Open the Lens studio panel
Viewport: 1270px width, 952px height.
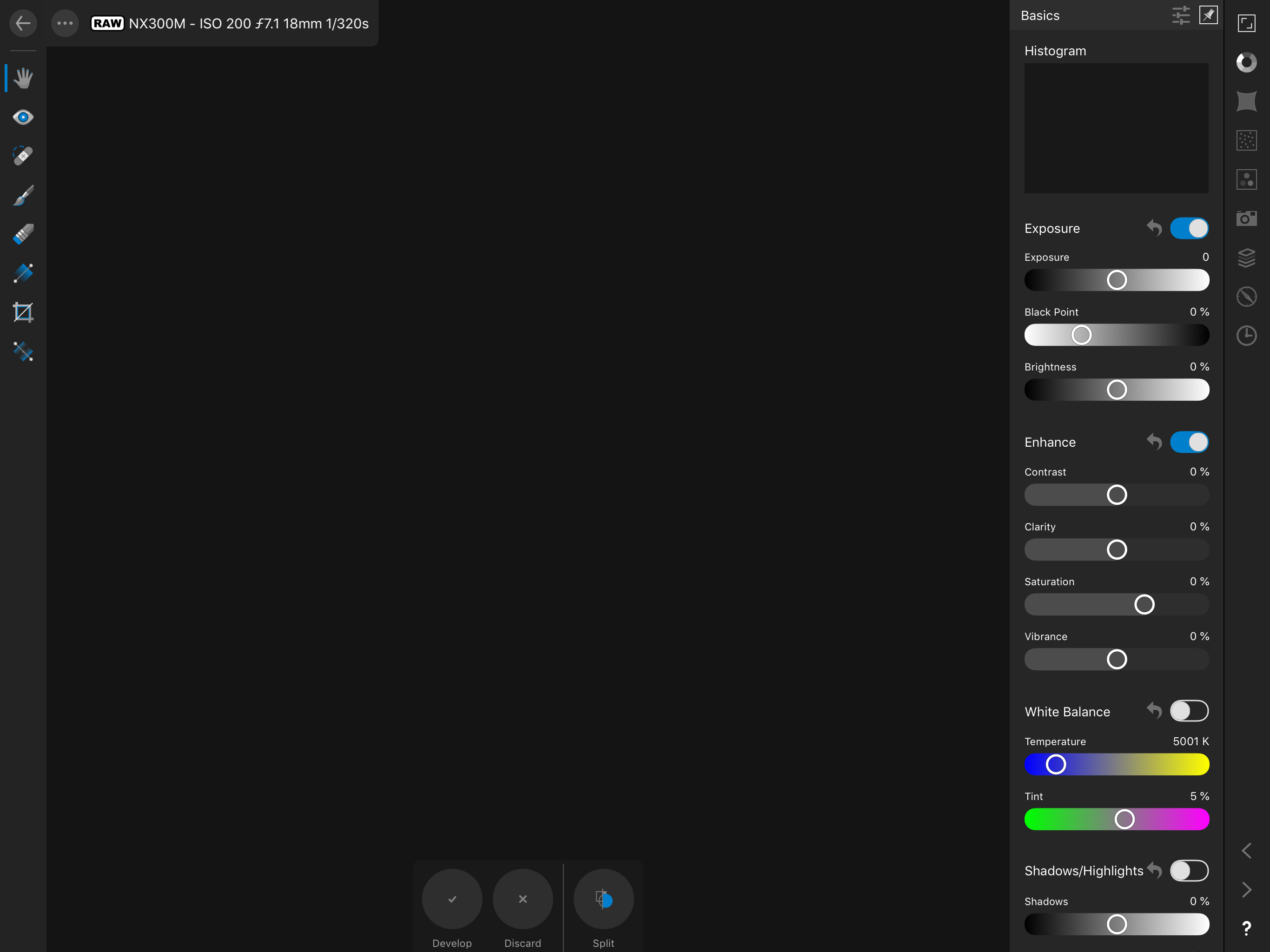click(1246, 101)
